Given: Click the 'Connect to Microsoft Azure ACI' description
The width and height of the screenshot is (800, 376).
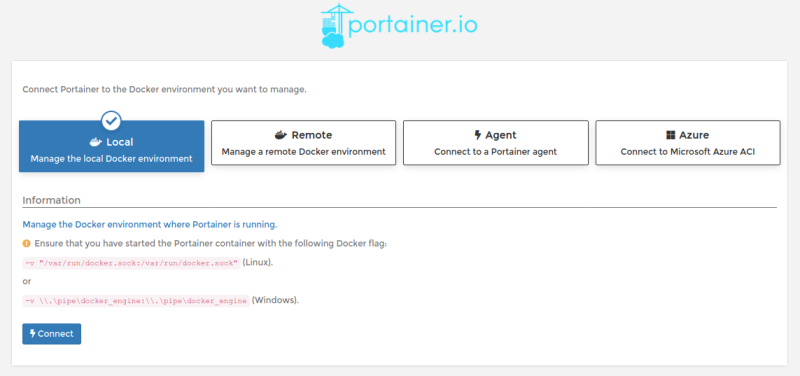Looking at the screenshot, I should (688, 152).
